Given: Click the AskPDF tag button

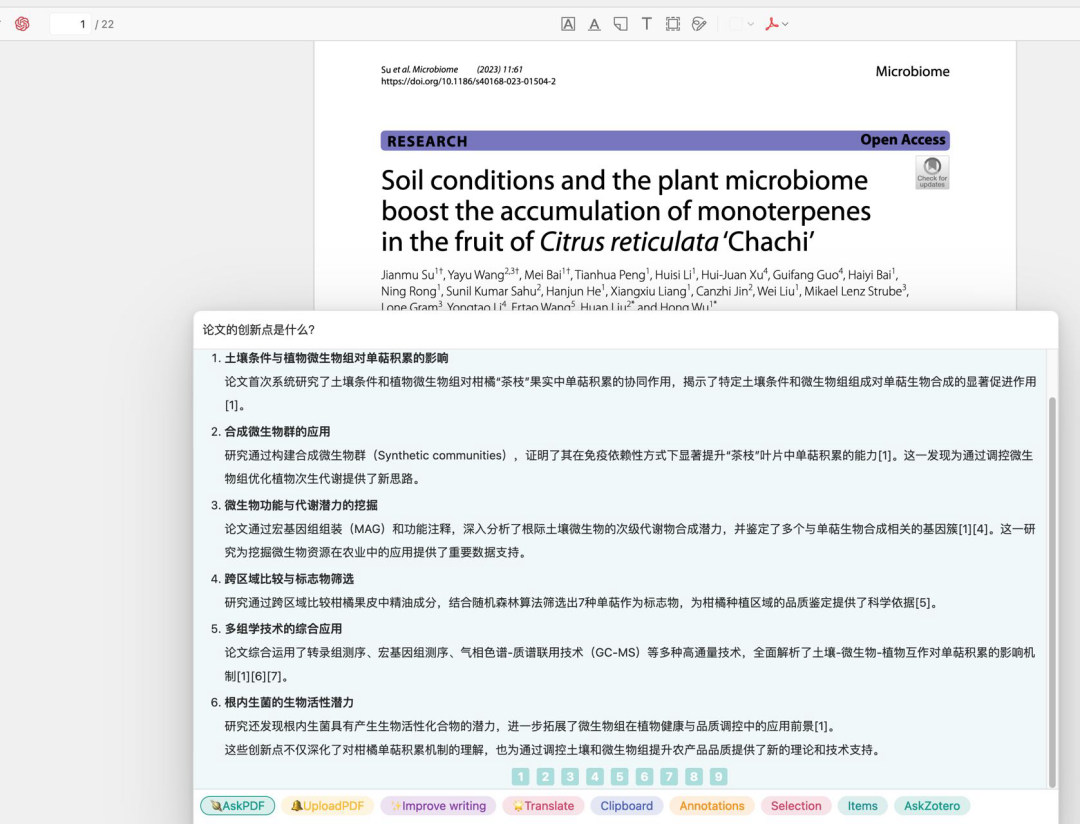Looking at the screenshot, I should [238, 805].
